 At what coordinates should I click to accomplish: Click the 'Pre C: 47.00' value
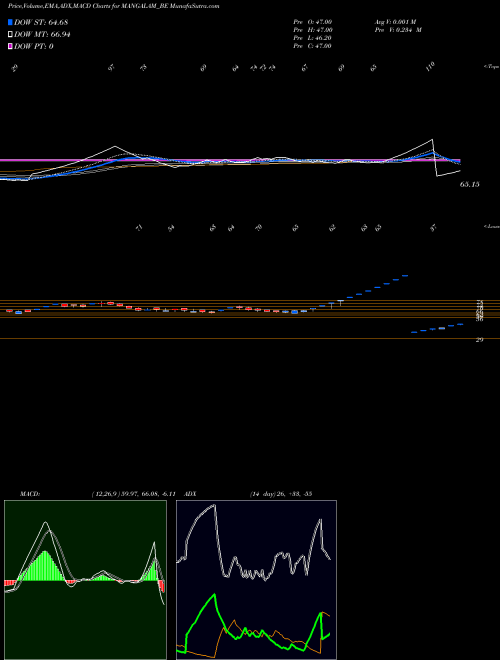point(313,46)
